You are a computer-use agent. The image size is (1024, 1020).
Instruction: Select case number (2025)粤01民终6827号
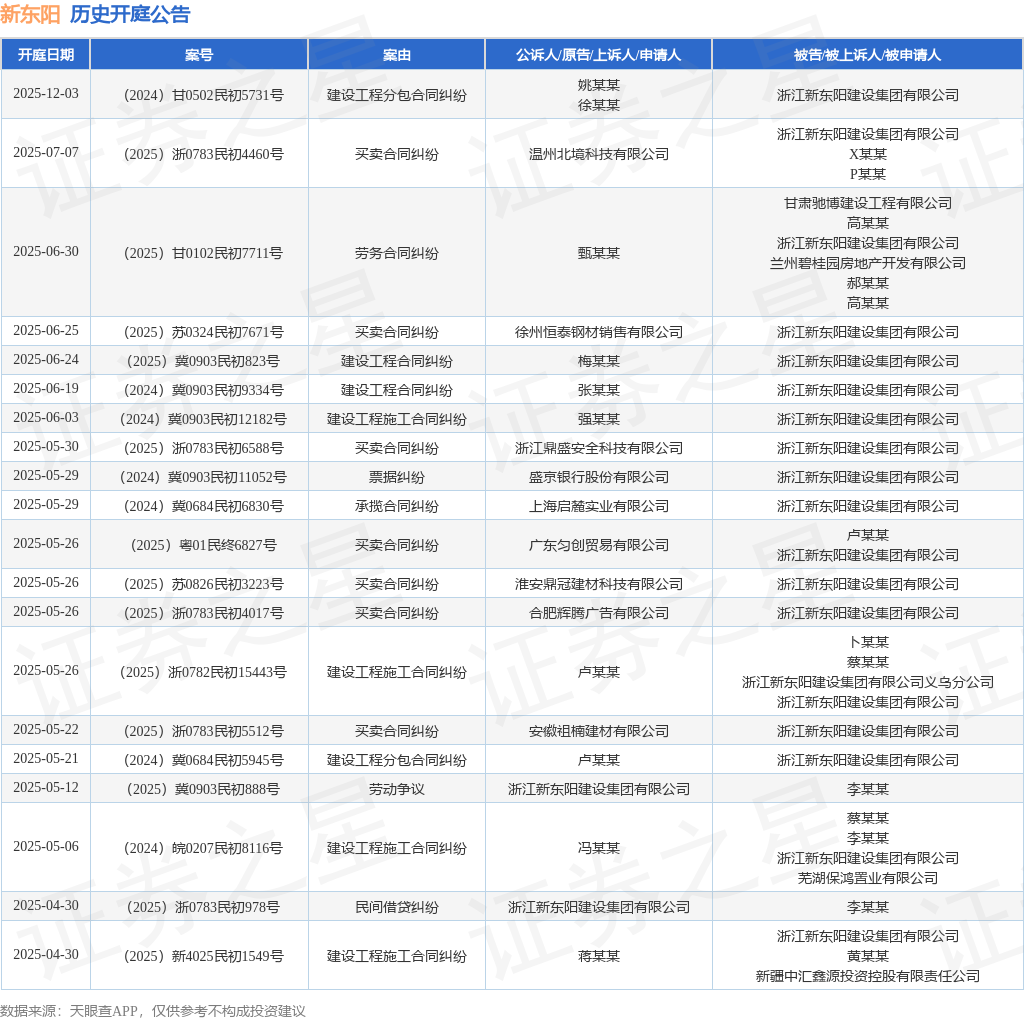tap(203, 545)
